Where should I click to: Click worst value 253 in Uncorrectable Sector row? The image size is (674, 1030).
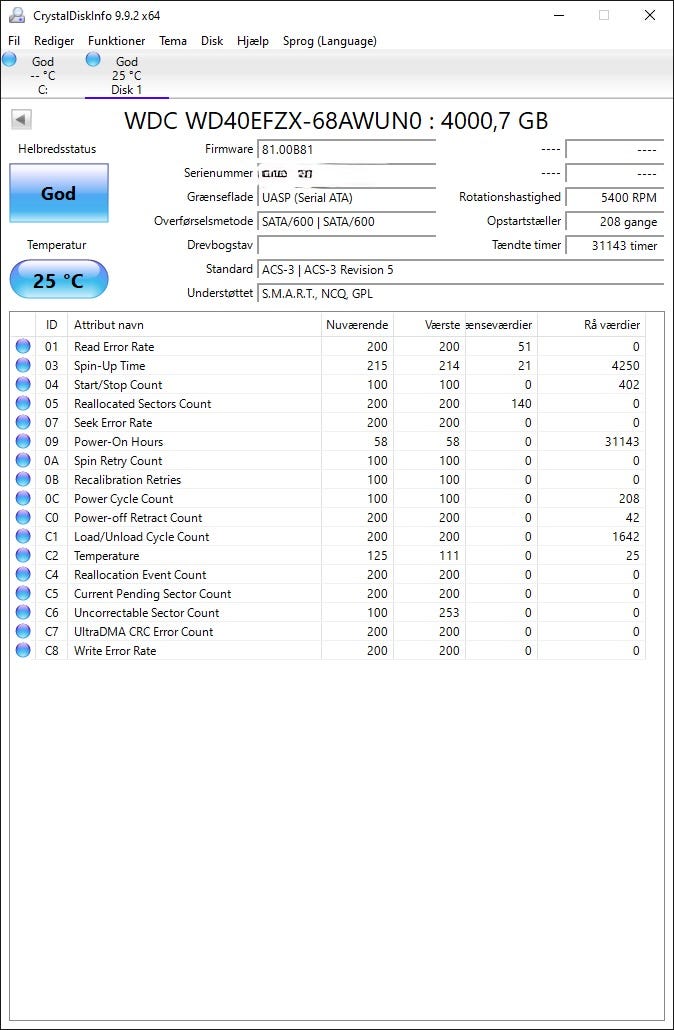[449, 613]
